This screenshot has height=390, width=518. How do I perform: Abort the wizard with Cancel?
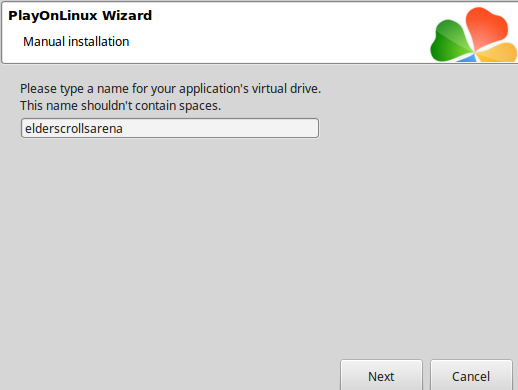tap(471, 375)
